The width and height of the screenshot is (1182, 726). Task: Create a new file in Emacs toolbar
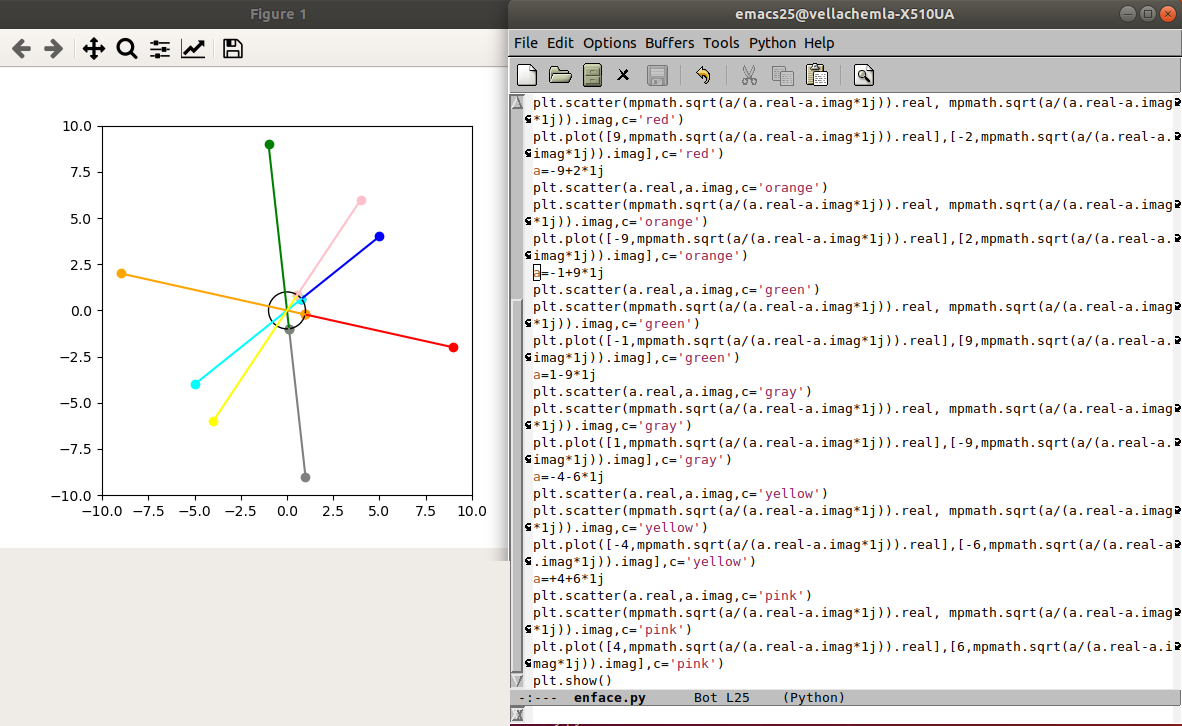(527, 75)
